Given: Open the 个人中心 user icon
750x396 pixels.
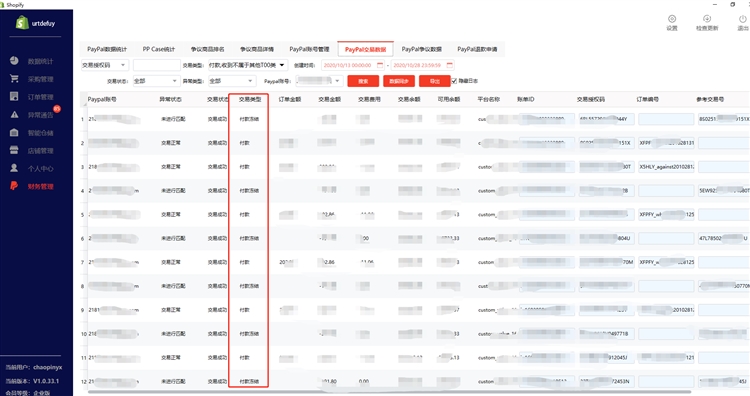Looking at the screenshot, I should (14, 168).
